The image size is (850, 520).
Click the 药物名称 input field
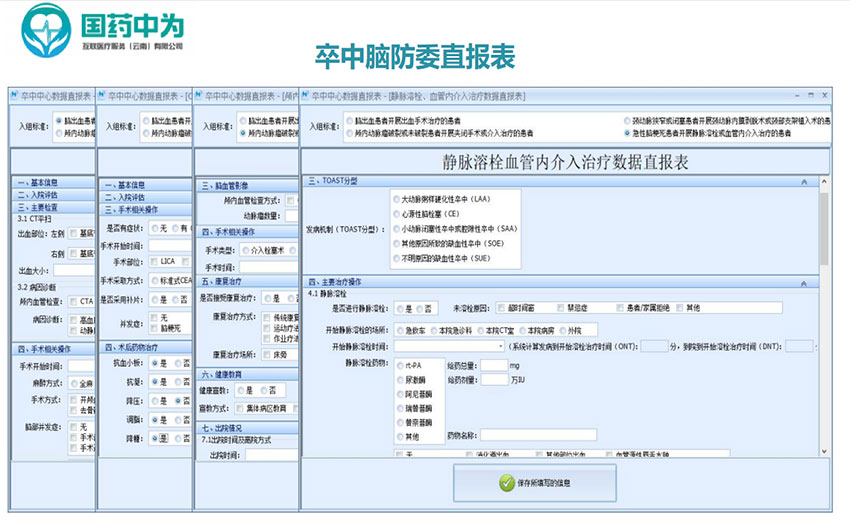(538, 435)
